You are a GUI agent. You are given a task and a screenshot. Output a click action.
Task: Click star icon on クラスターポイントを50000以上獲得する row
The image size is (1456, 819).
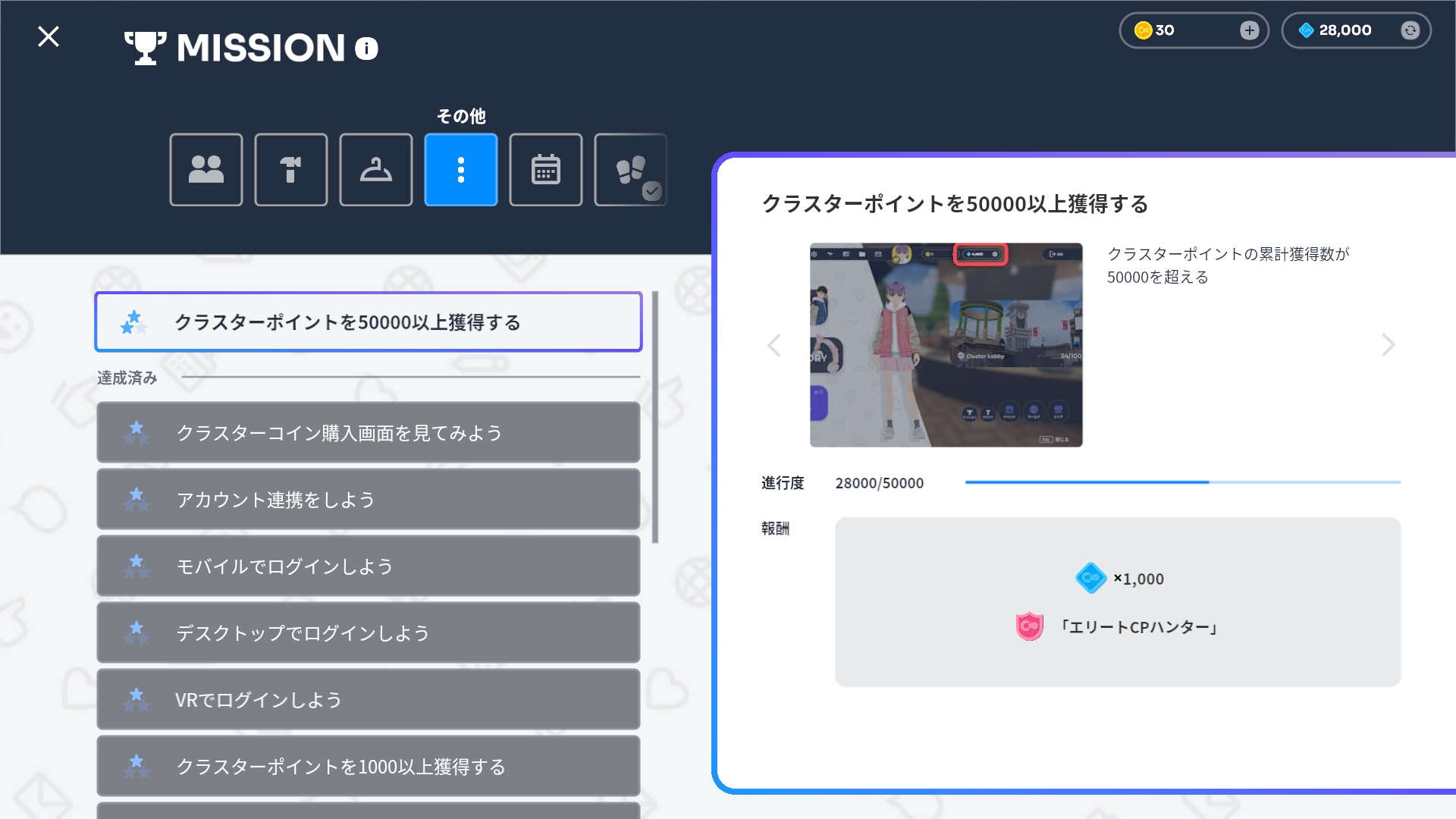pos(133,322)
